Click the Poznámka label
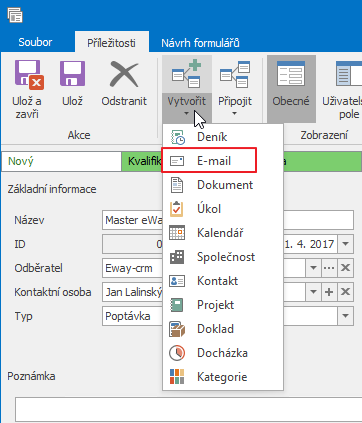The width and height of the screenshot is (362, 423). [31, 376]
